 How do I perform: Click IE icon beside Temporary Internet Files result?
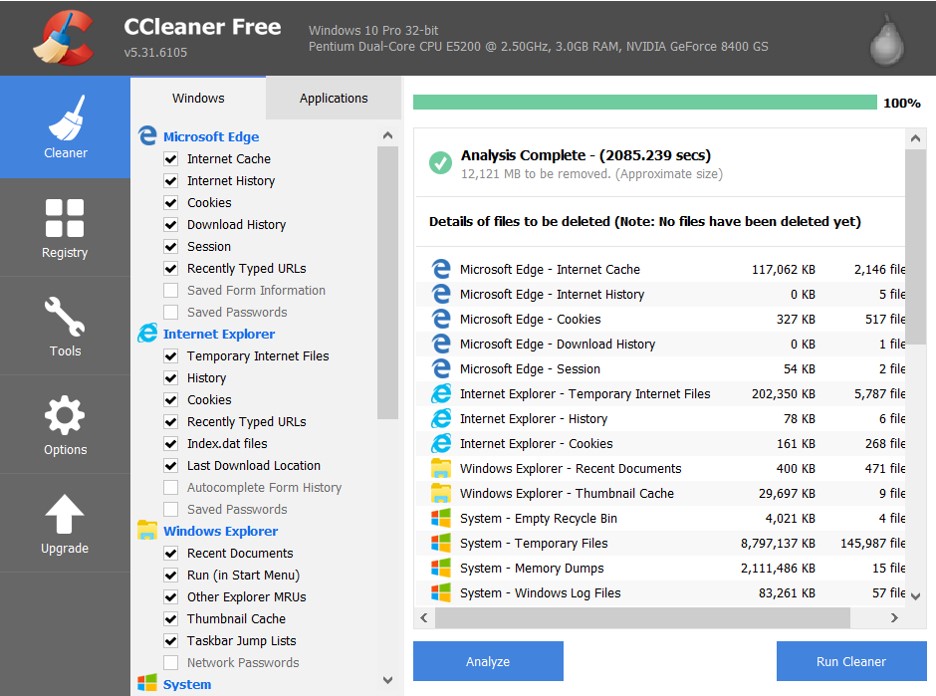pyautogui.click(x=441, y=393)
